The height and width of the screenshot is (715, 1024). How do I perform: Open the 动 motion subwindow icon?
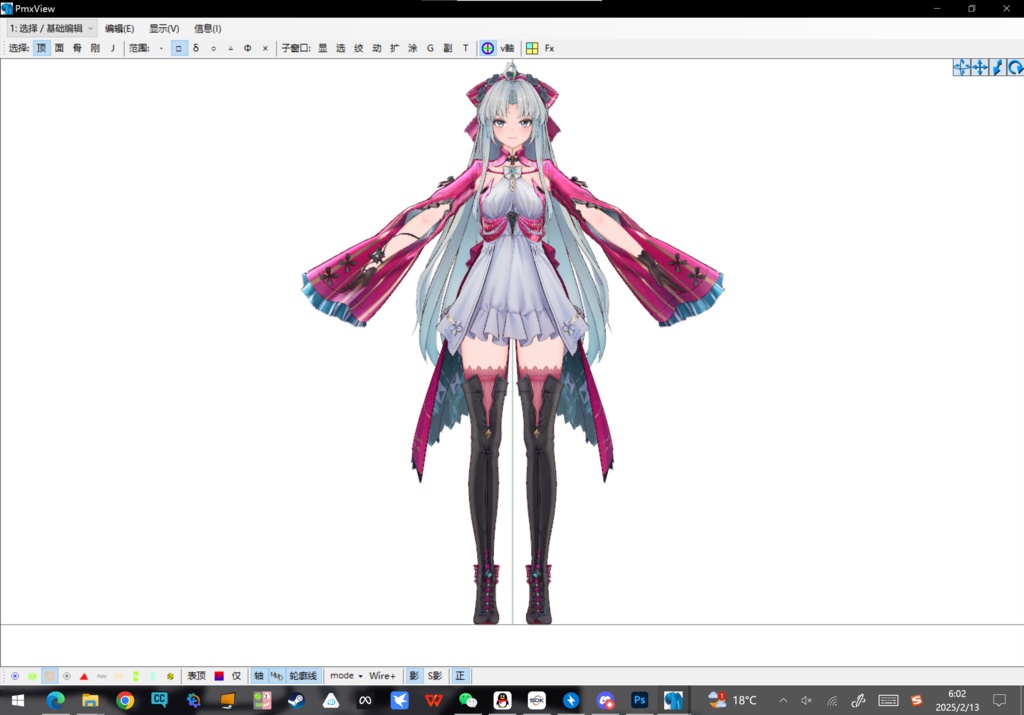point(376,47)
